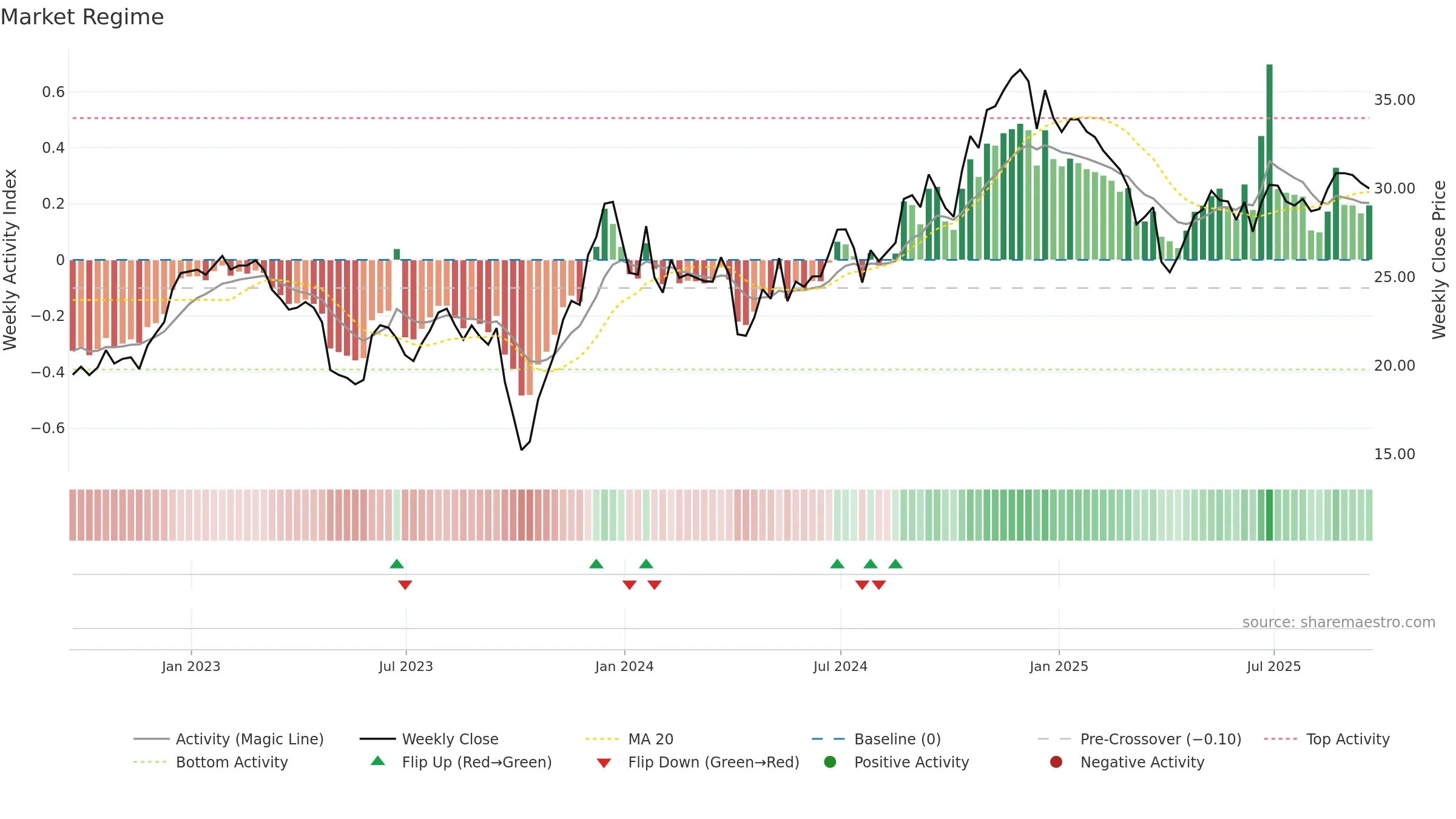
Task: Click the Jul 2025 x-axis label
Action: click(x=1274, y=666)
